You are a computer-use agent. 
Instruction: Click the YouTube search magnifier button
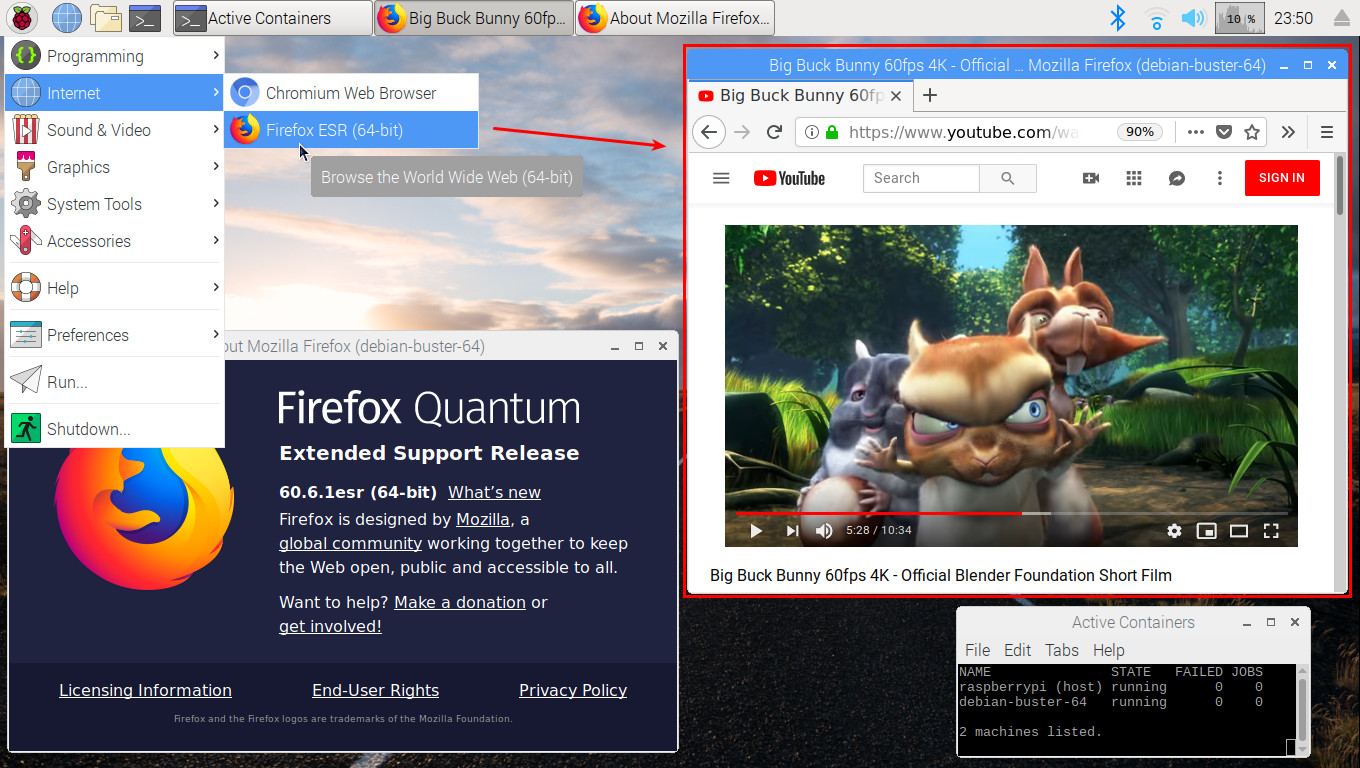click(x=1008, y=178)
